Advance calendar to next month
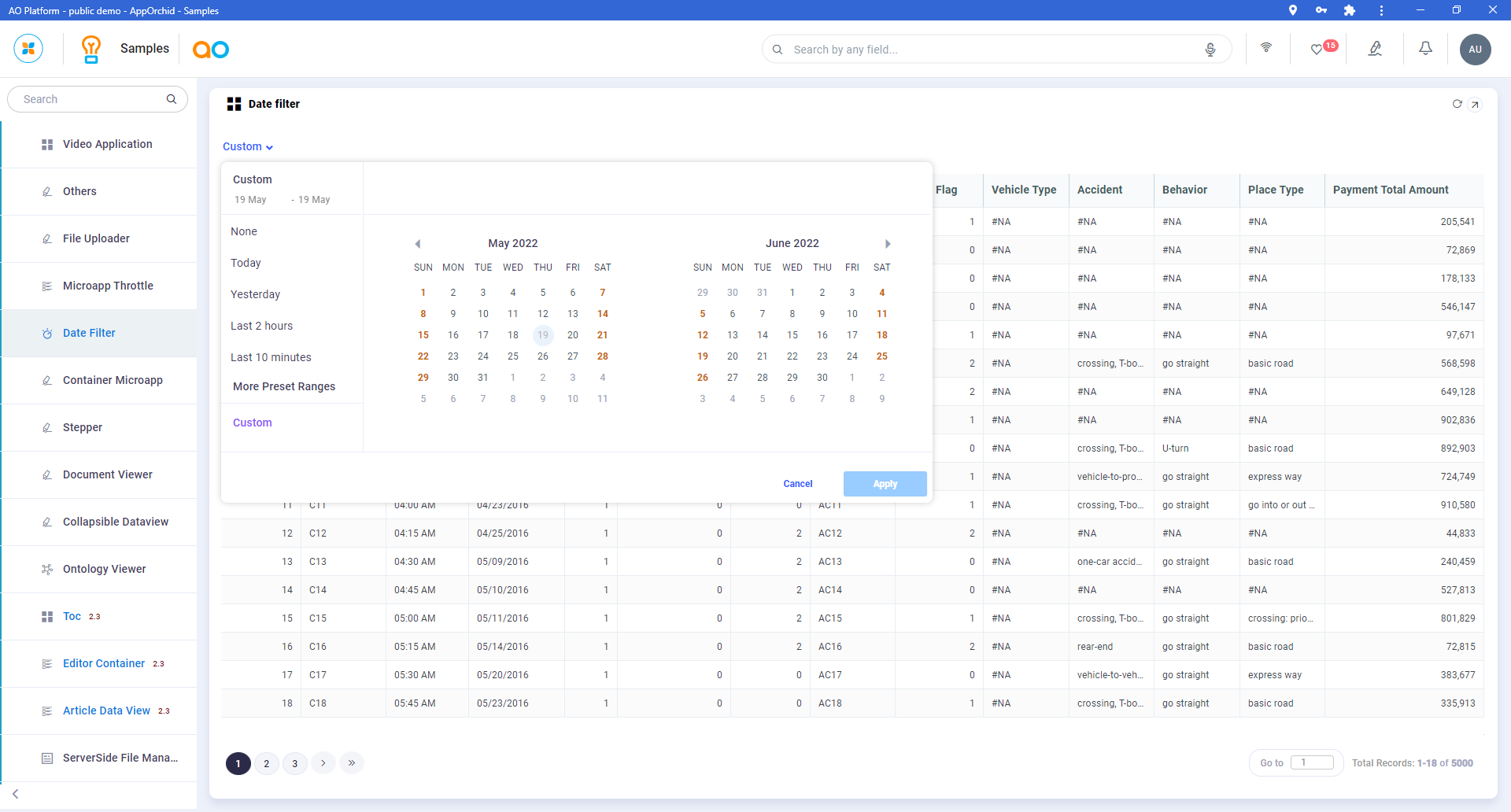 point(888,244)
